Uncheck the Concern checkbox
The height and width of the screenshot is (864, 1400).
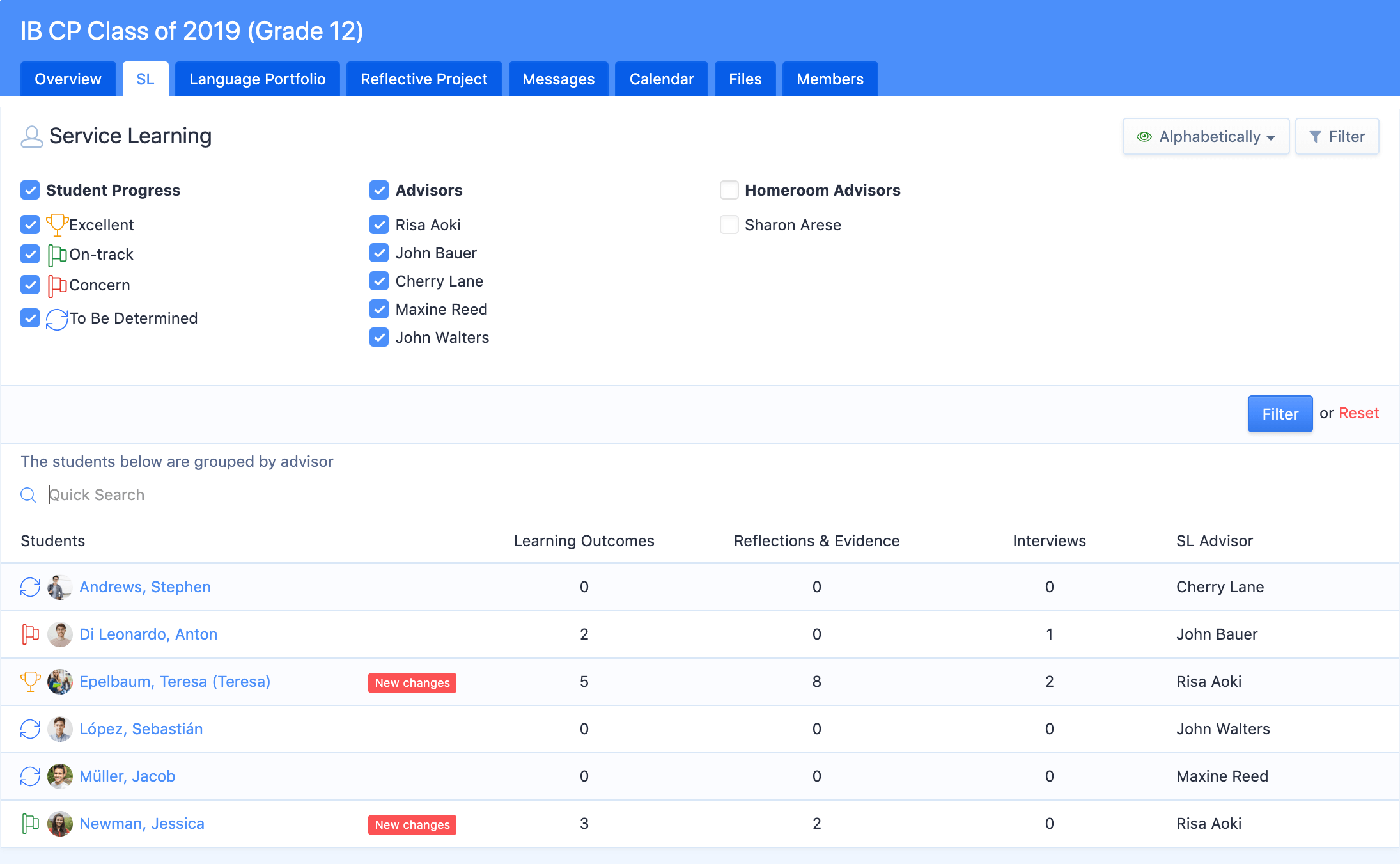pyautogui.click(x=30, y=285)
